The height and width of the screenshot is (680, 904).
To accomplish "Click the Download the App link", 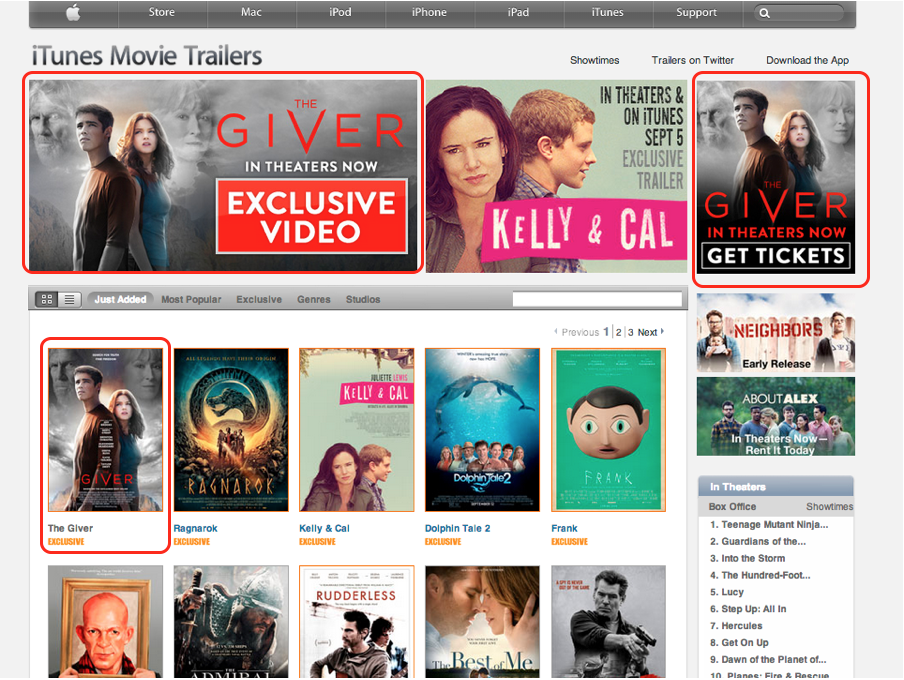I will pos(807,60).
